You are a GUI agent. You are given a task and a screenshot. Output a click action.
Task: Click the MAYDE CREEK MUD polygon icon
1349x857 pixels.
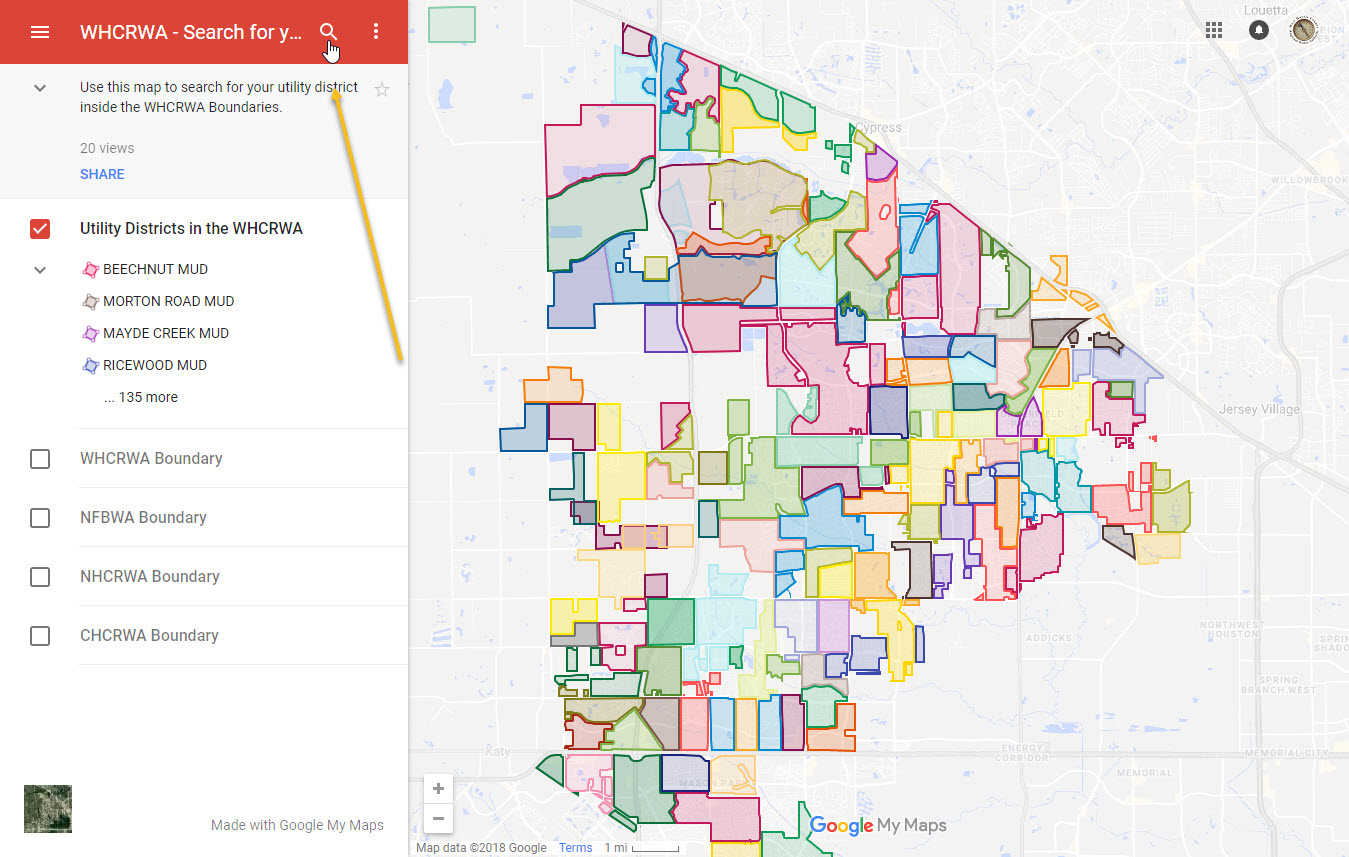[90, 333]
